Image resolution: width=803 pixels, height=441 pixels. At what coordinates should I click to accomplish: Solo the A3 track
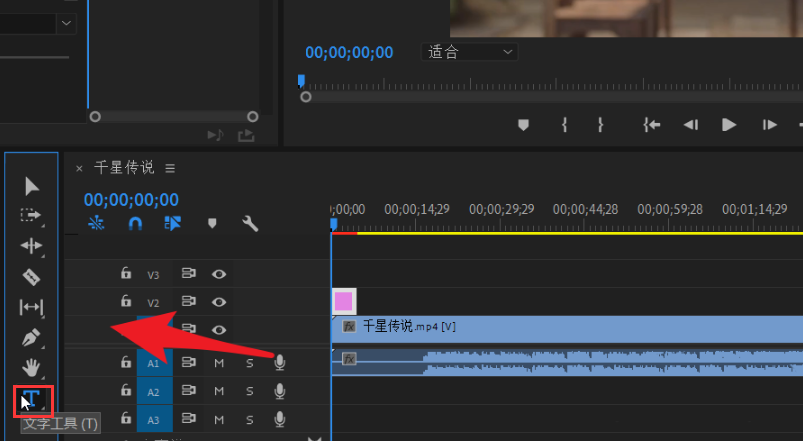click(249, 419)
